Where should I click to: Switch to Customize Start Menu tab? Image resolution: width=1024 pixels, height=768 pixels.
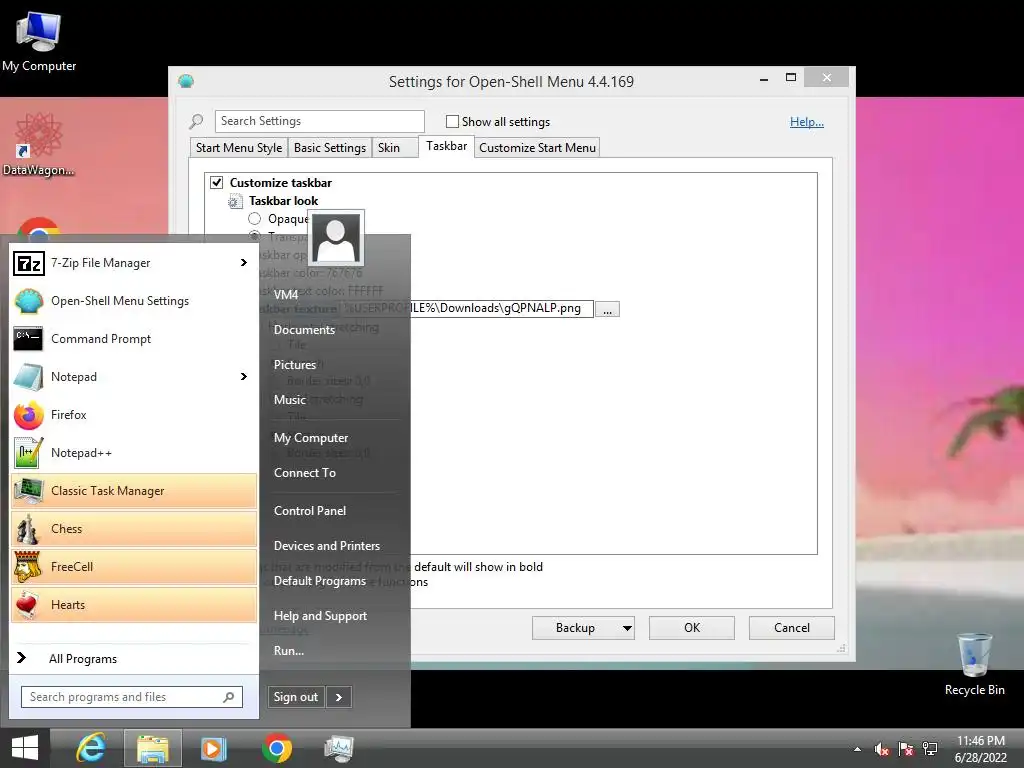pyautogui.click(x=537, y=148)
